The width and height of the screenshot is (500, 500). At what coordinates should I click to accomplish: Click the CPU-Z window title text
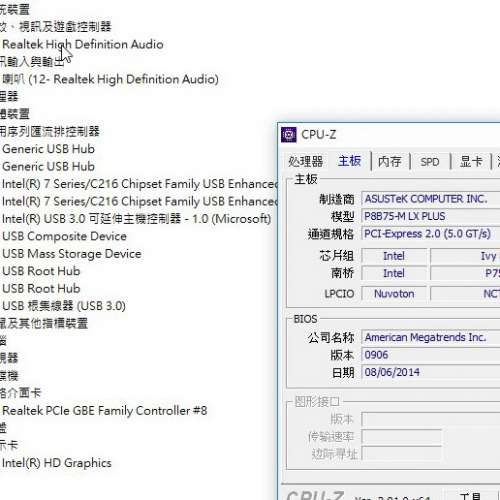(318, 135)
